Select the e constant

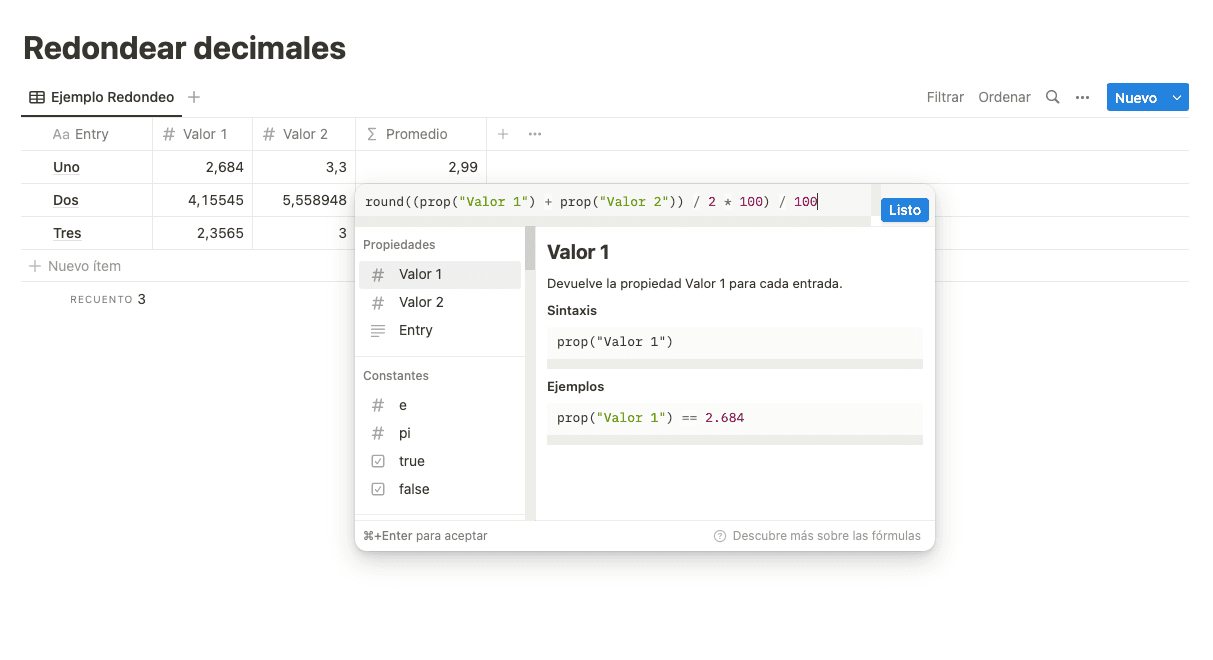(403, 405)
